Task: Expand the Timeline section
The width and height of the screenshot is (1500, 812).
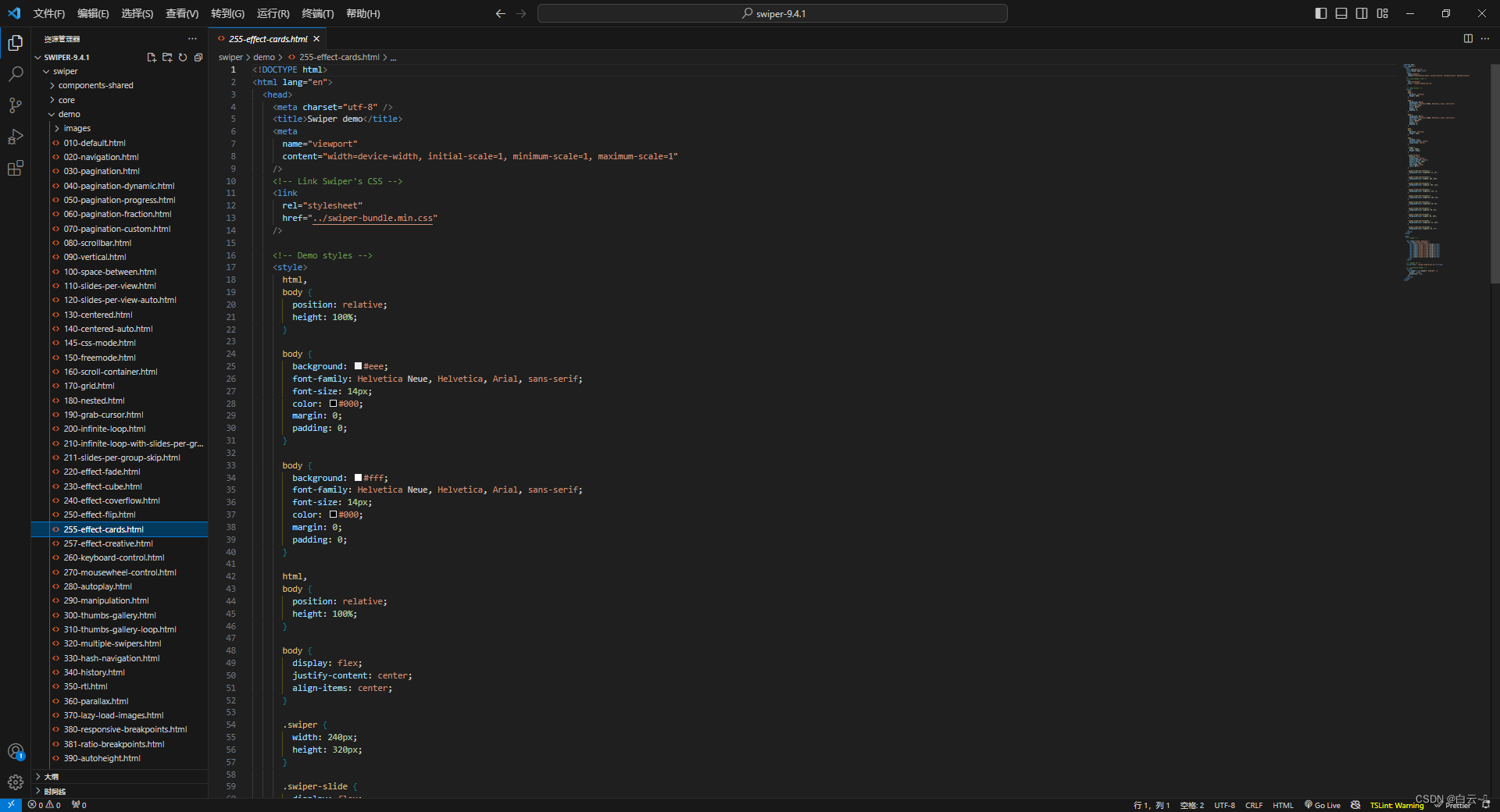Action: tap(120, 791)
